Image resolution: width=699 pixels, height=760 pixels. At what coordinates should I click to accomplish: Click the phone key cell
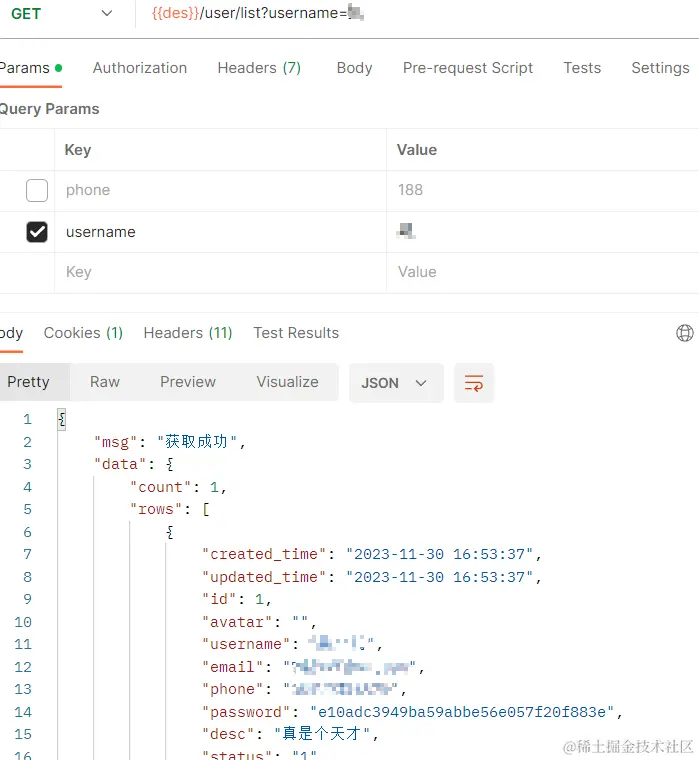(x=221, y=190)
